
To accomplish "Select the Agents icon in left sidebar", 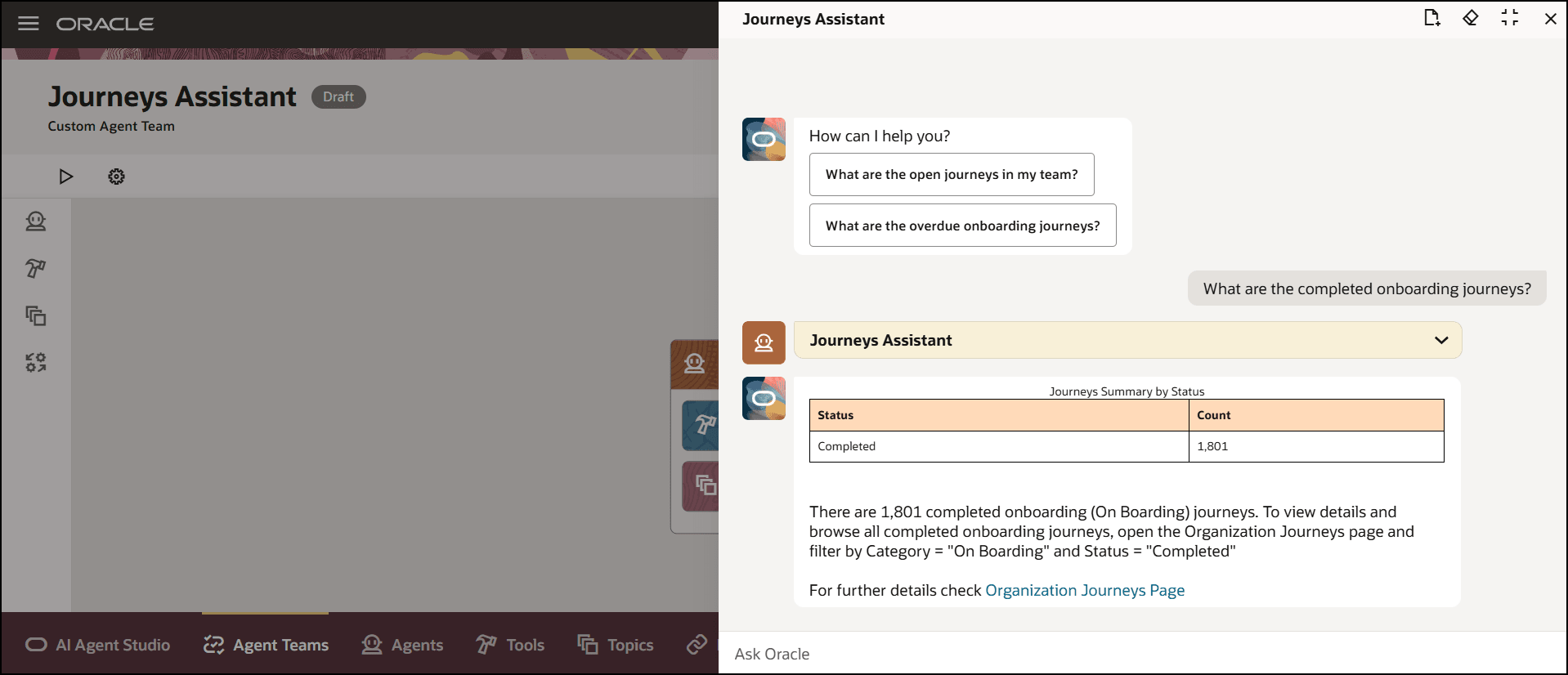I will pos(36,221).
